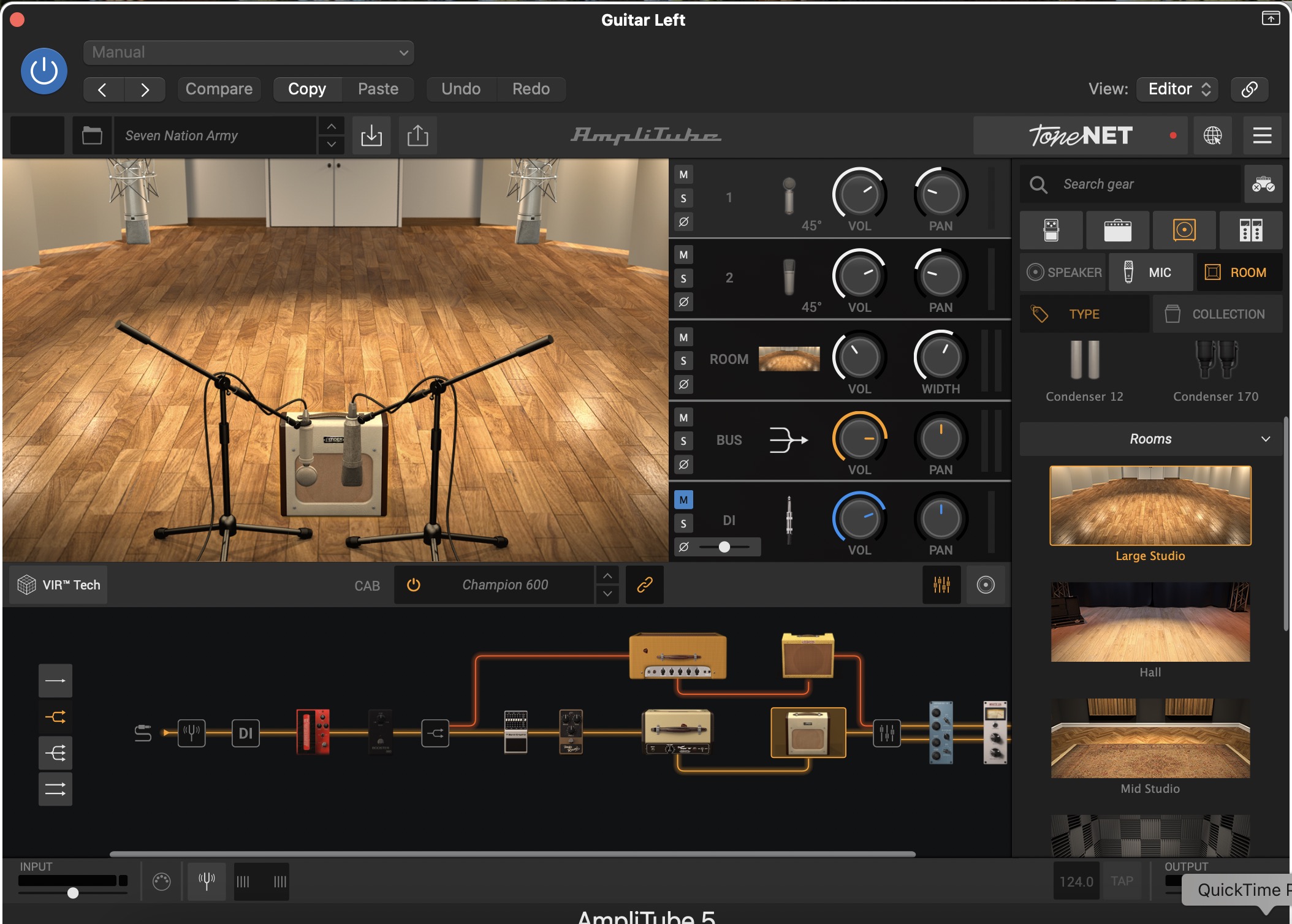Open the hamburger main menu

tap(1262, 135)
